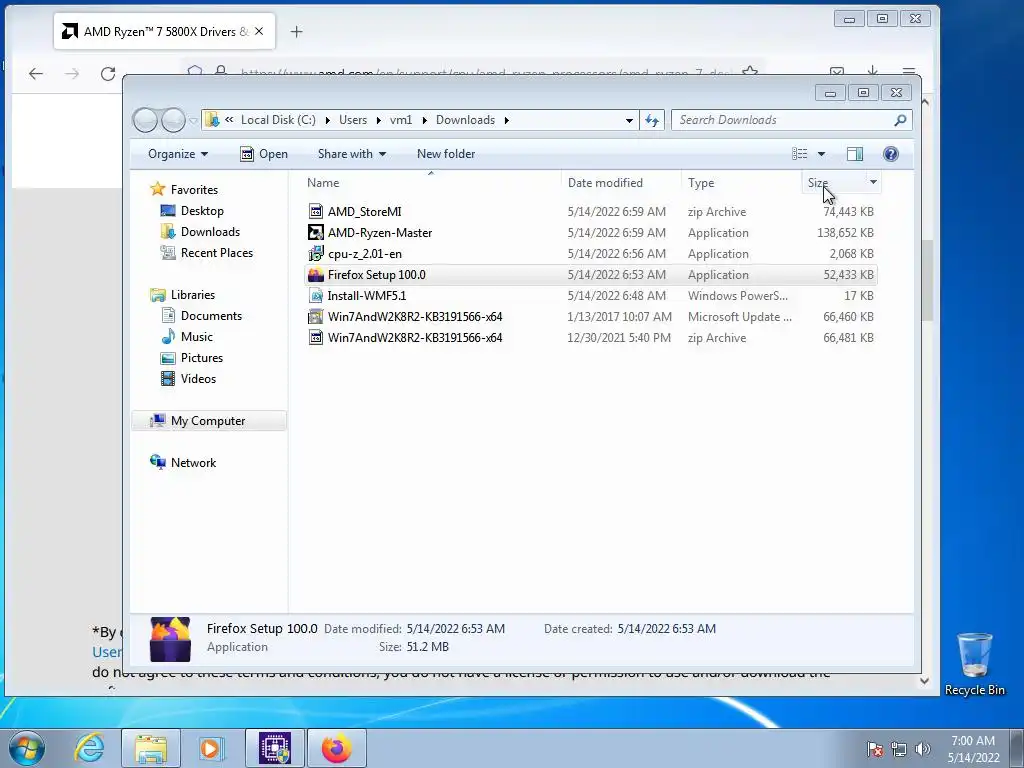Sort by Date modified column header
Viewport: 1024px width, 768px height.
(x=620, y=182)
